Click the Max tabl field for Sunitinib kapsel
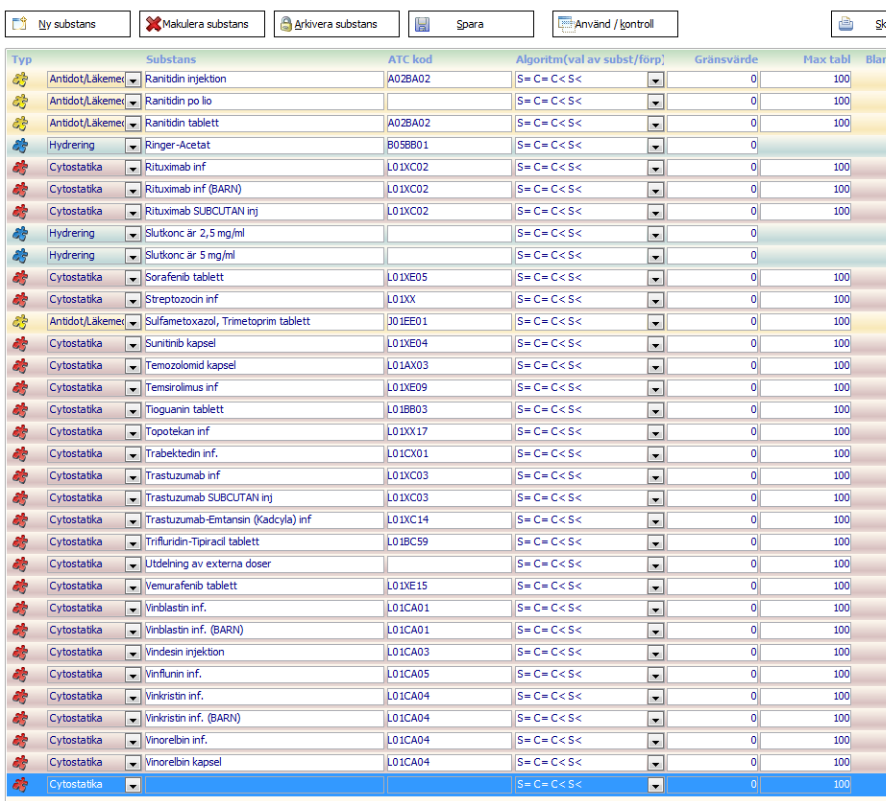 tap(805, 344)
